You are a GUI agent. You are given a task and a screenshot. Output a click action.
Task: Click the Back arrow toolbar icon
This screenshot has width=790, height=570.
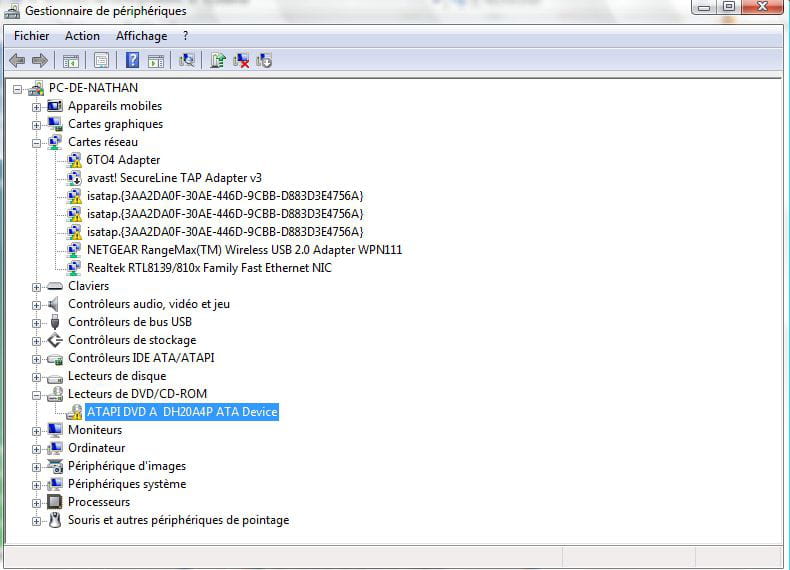[17, 61]
